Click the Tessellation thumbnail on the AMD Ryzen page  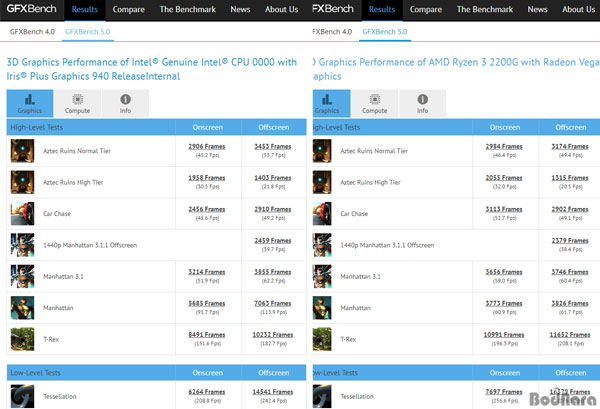point(322,396)
